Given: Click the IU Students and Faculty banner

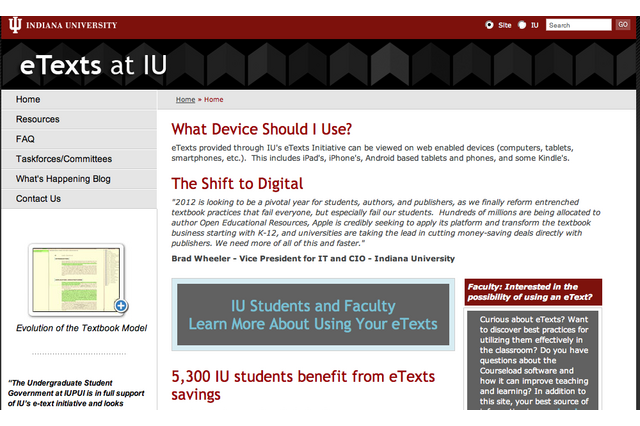Looking at the screenshot, I should point(314,315).
